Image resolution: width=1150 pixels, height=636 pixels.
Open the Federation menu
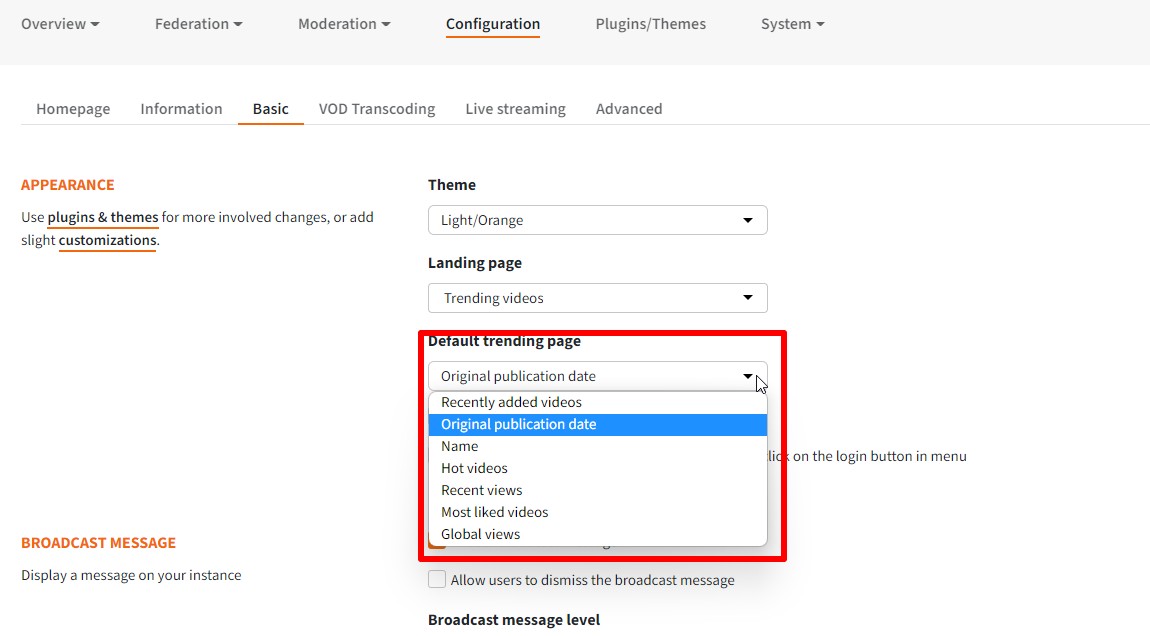tap(198, 23)
